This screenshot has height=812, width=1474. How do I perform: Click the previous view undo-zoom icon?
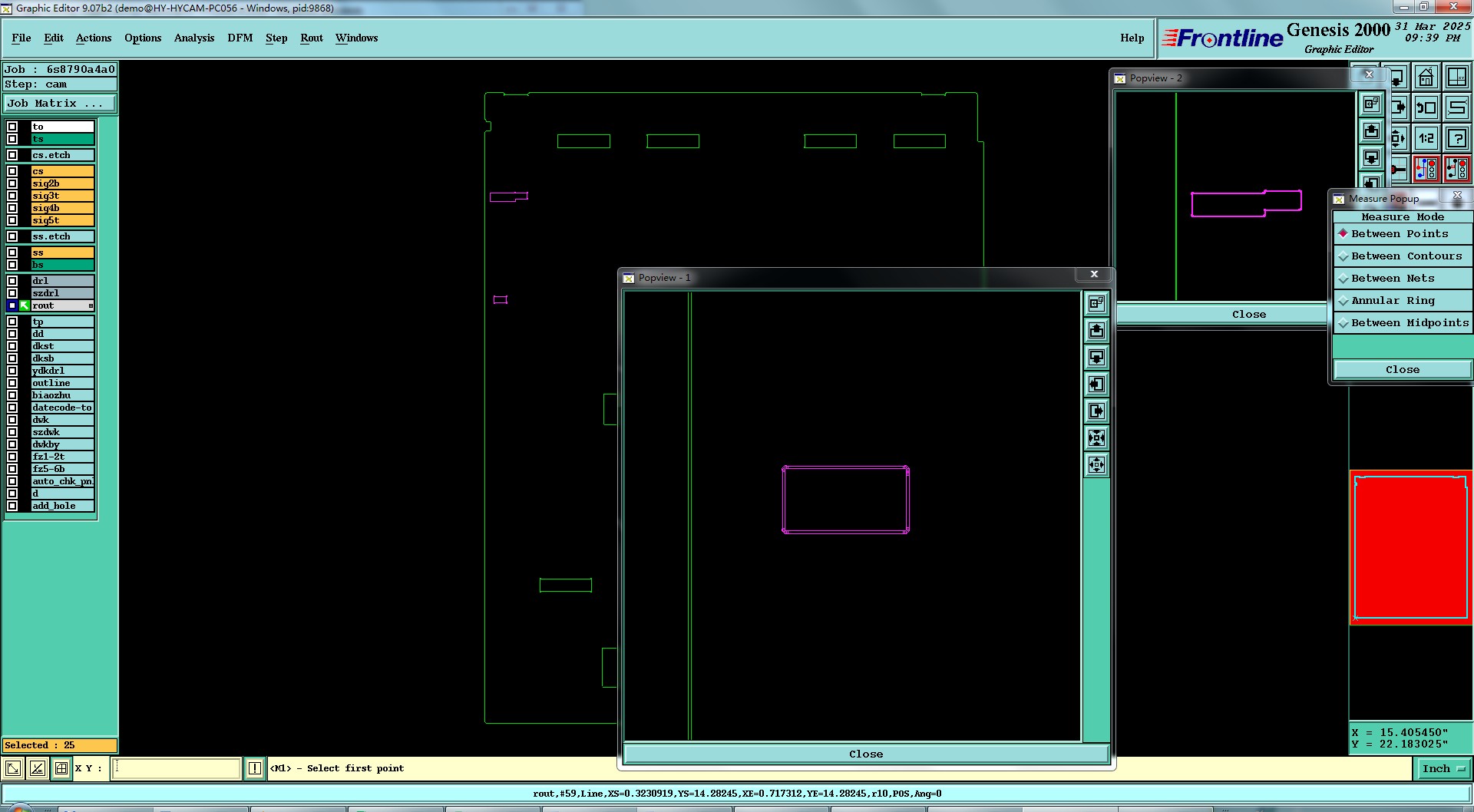tap(1426, 108)
